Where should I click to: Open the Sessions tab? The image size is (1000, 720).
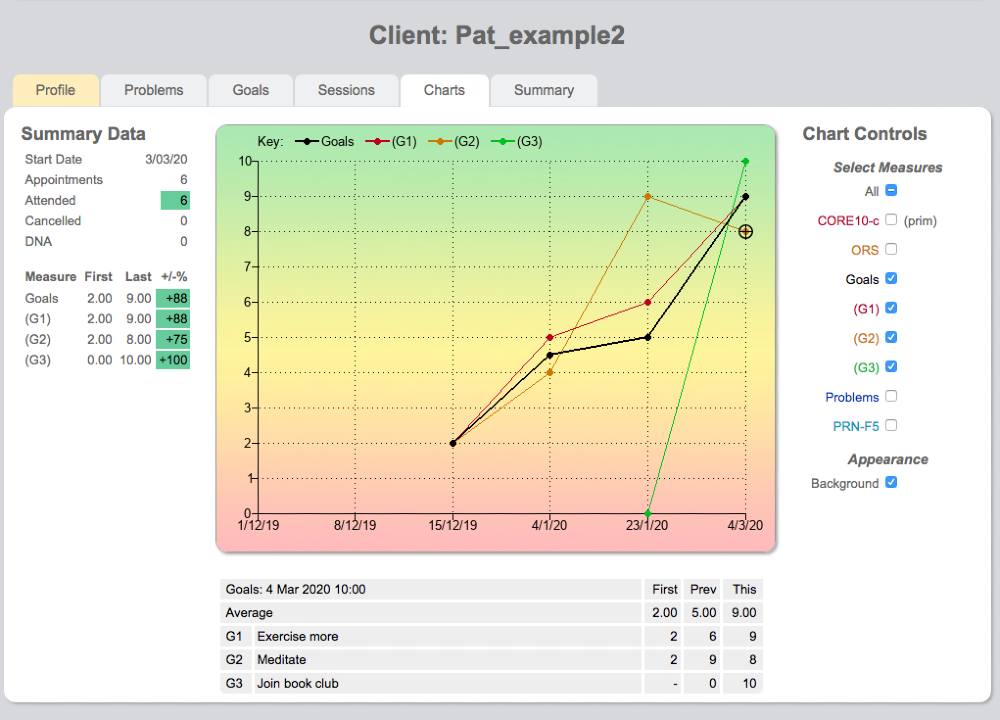346,90
